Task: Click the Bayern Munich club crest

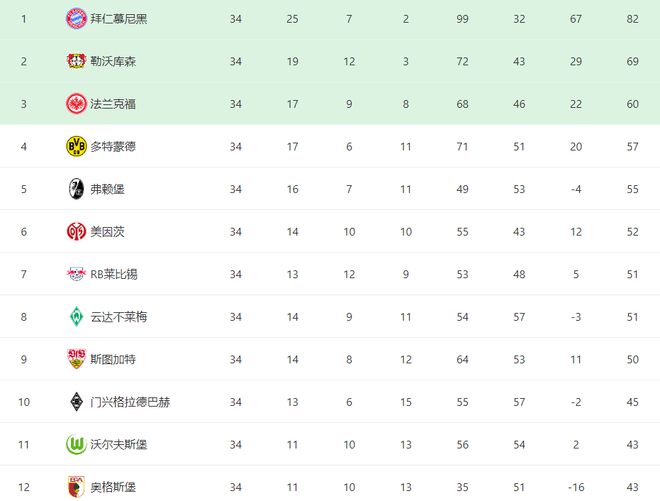Action: (76, 19)
